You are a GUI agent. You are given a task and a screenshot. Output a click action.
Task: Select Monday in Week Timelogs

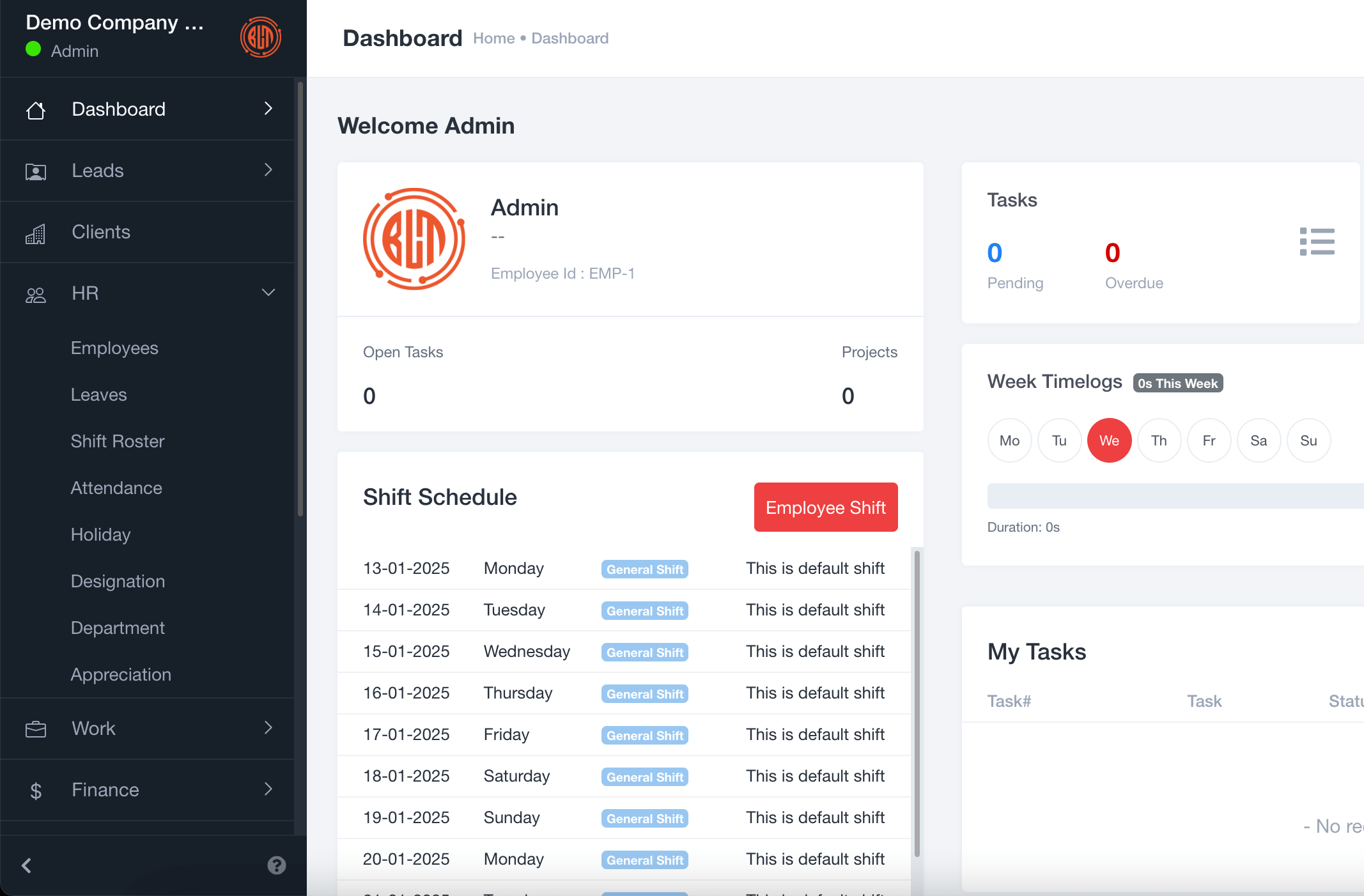(1009, 440)
